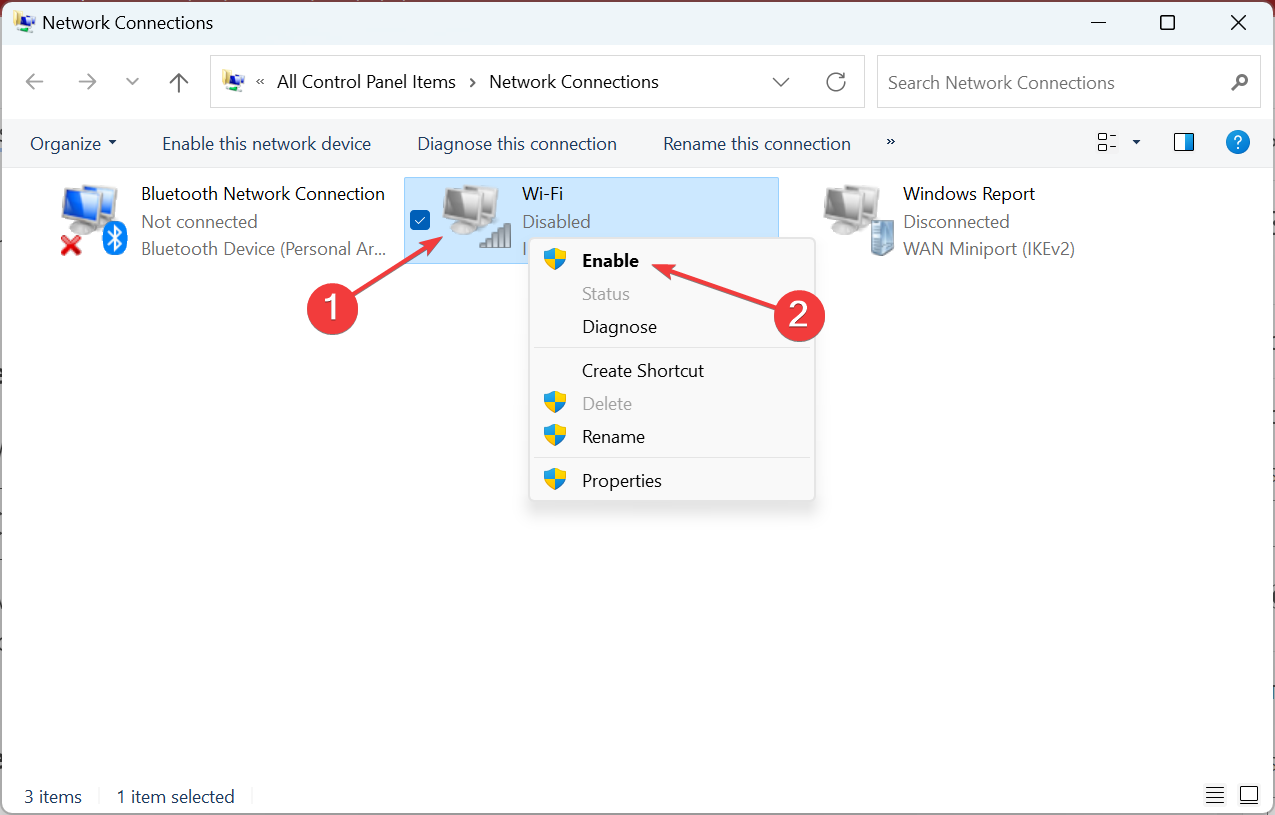Click the address bar control panel icon
The image size is (1275, 815).
(x=233, y=81)
